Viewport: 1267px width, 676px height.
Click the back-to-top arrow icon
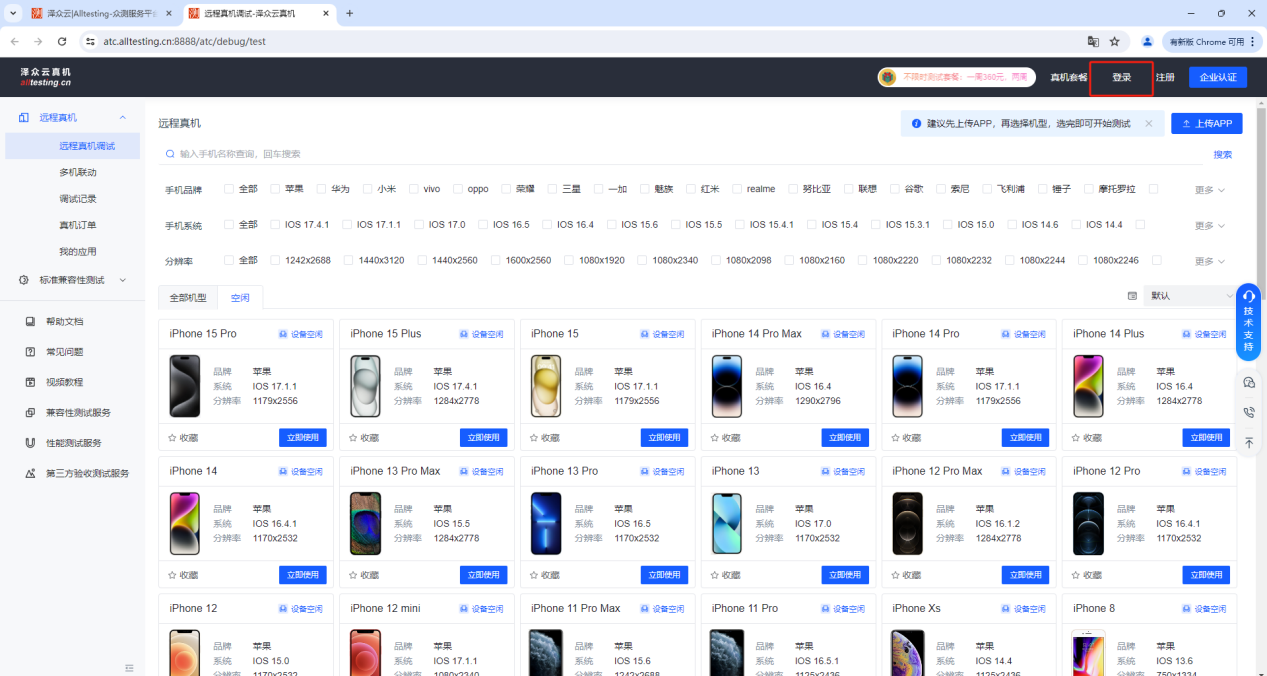(1248, 442)
